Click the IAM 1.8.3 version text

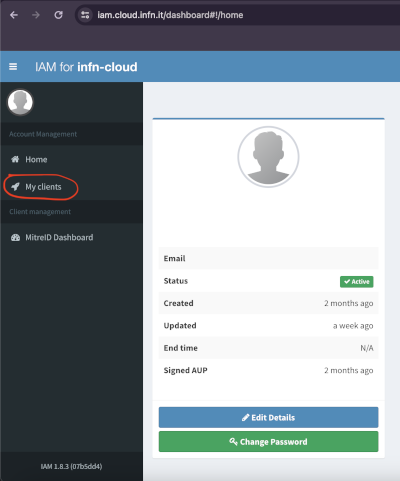pyautogui.click(x=71, y=466)
